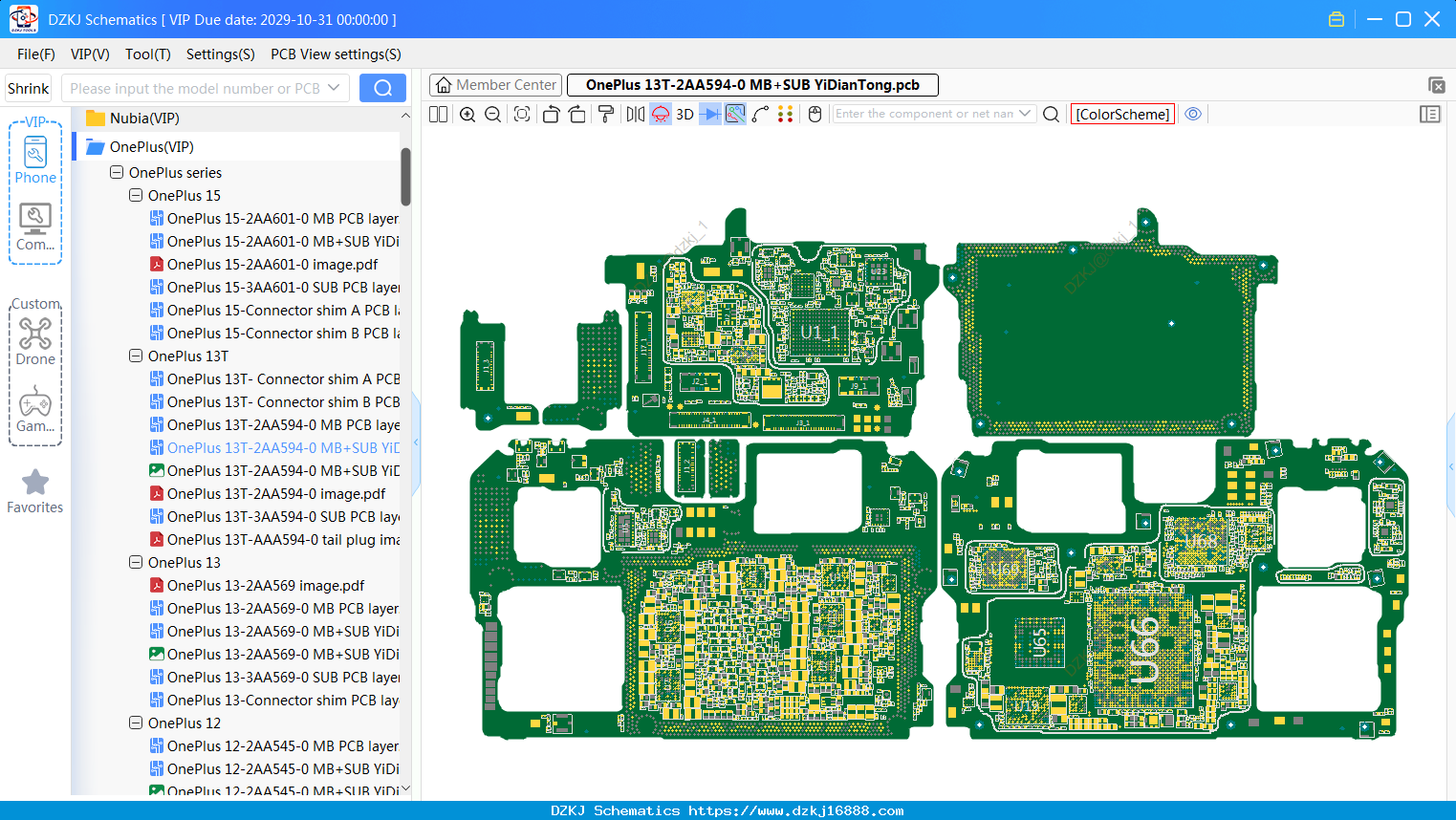Select the Game console category icon

[35, 409]
